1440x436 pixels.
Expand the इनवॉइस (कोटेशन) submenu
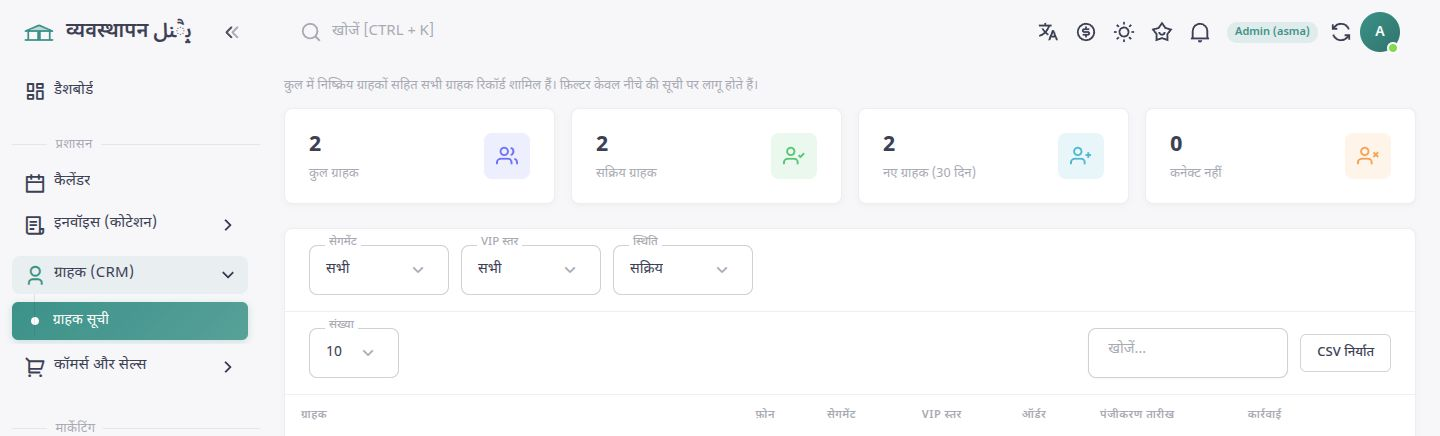[x=130, y=224]
